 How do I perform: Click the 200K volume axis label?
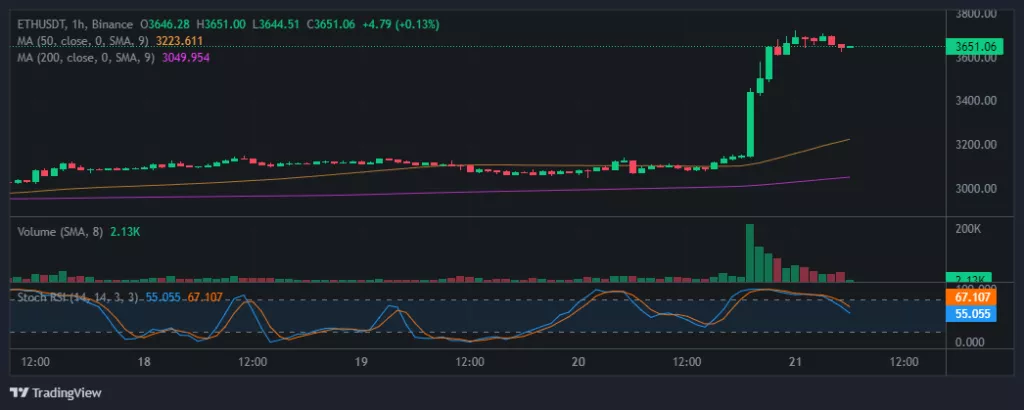click(x=970, y=229)
